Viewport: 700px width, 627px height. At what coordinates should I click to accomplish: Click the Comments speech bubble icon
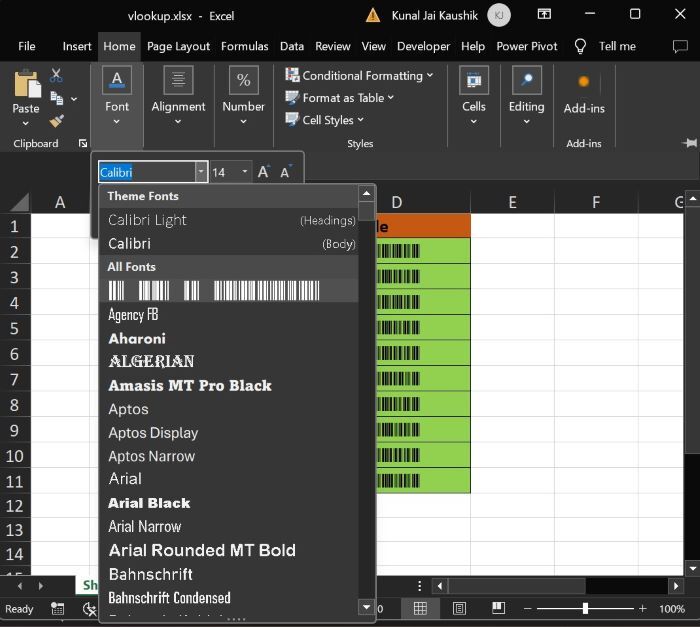[680, 46]
